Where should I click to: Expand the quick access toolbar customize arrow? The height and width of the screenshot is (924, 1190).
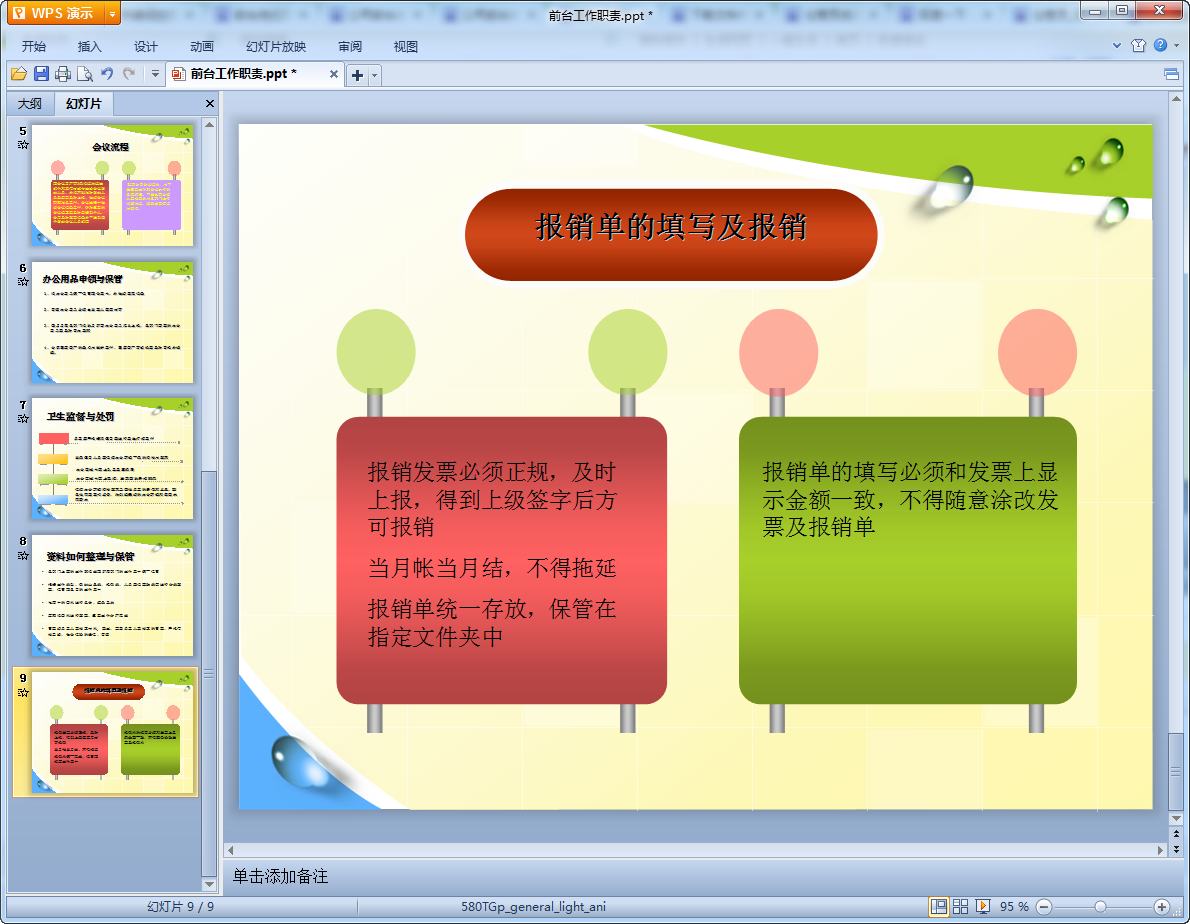click(155, 74)
